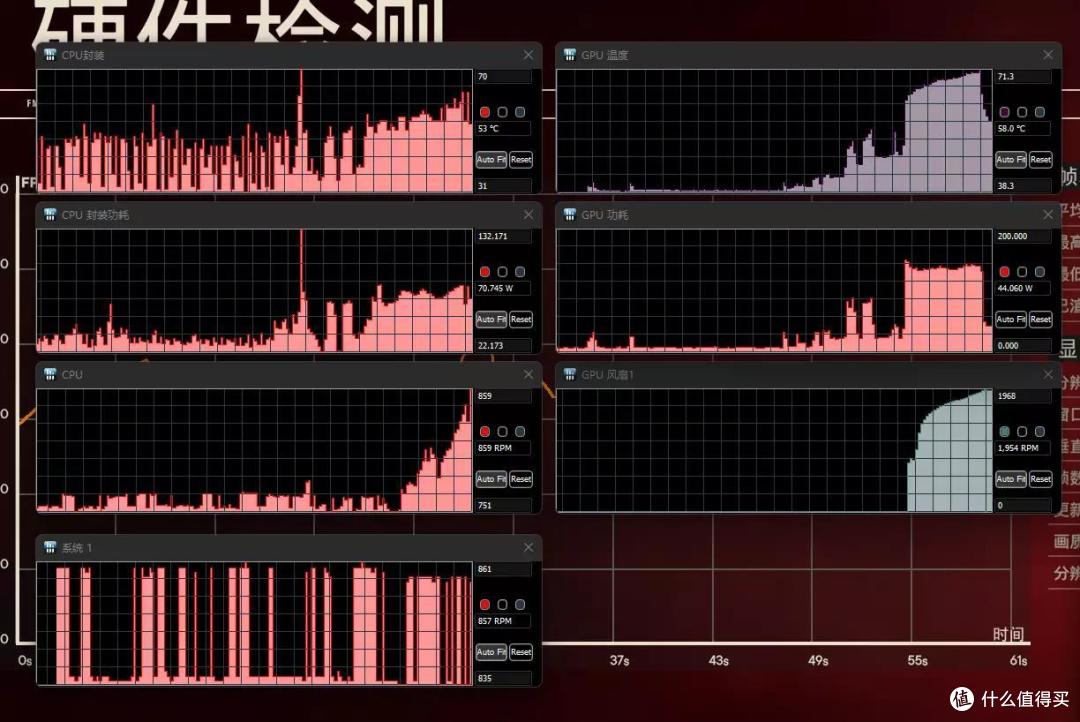Viewport: 1080px width, 722px height.
Task: Pick the gray third swatch in CPU封装 window
Action: click(520, 112)
